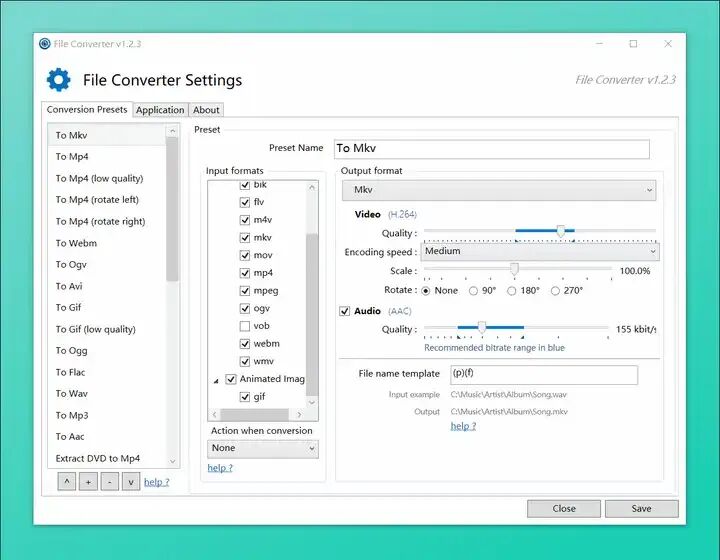Select To Mp4 (rotate right) preset
Screen dimensions: 720x560
click(x=107, y=222)
